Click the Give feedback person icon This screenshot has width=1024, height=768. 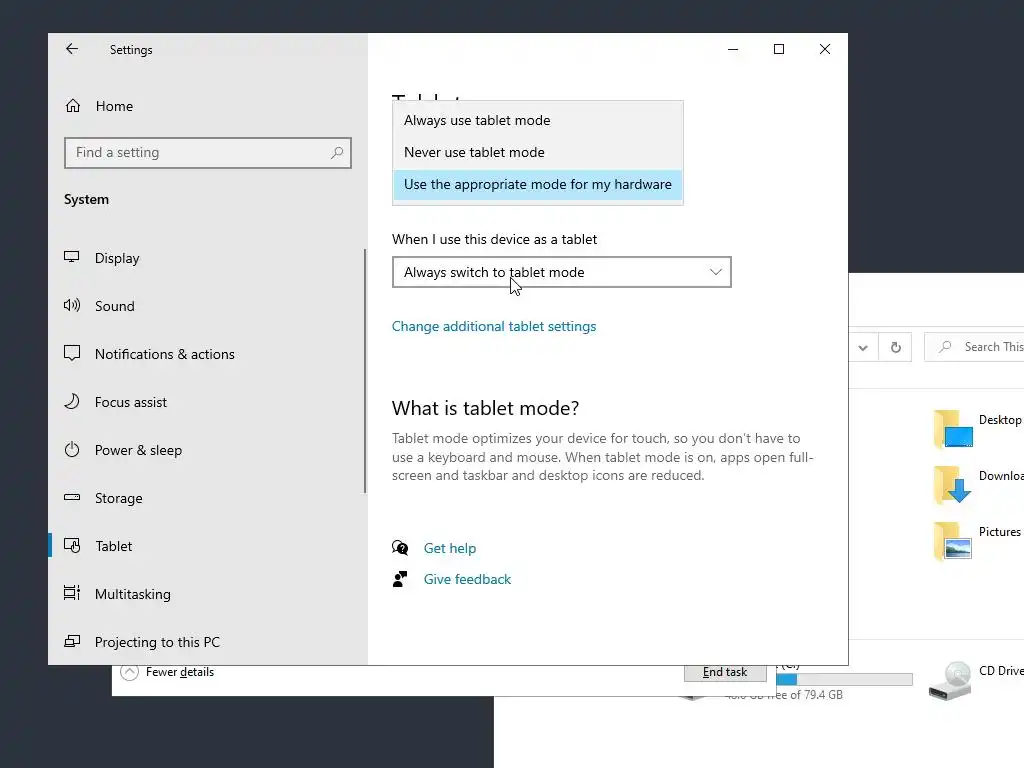400,579
